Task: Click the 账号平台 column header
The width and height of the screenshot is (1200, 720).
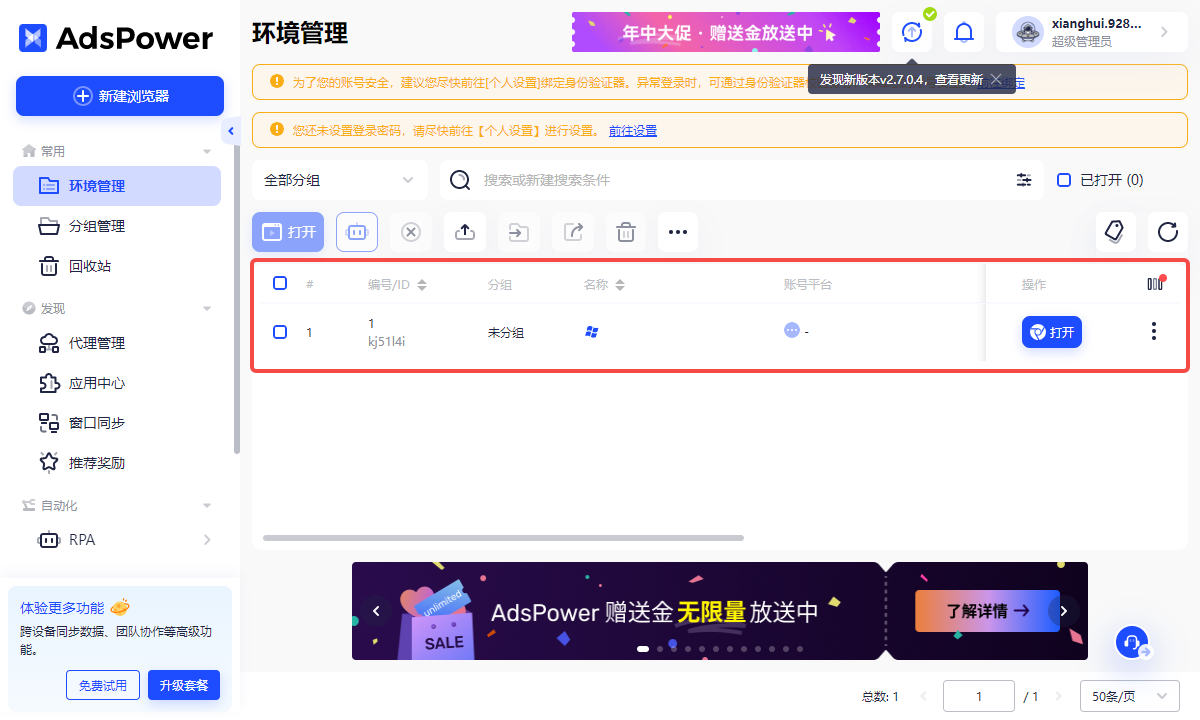Action: (x=808, y=285)
